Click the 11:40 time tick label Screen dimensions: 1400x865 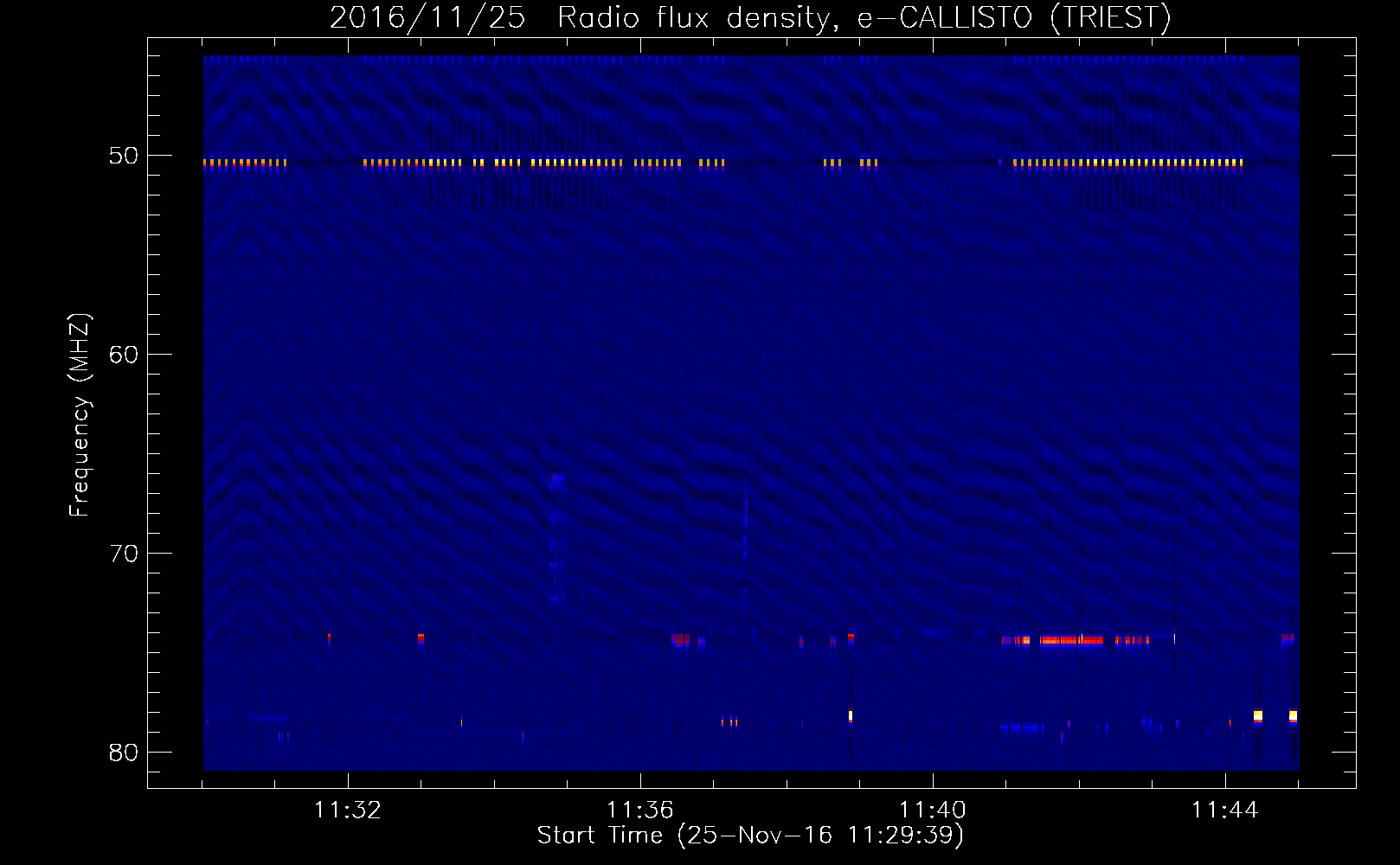point(933,811)
